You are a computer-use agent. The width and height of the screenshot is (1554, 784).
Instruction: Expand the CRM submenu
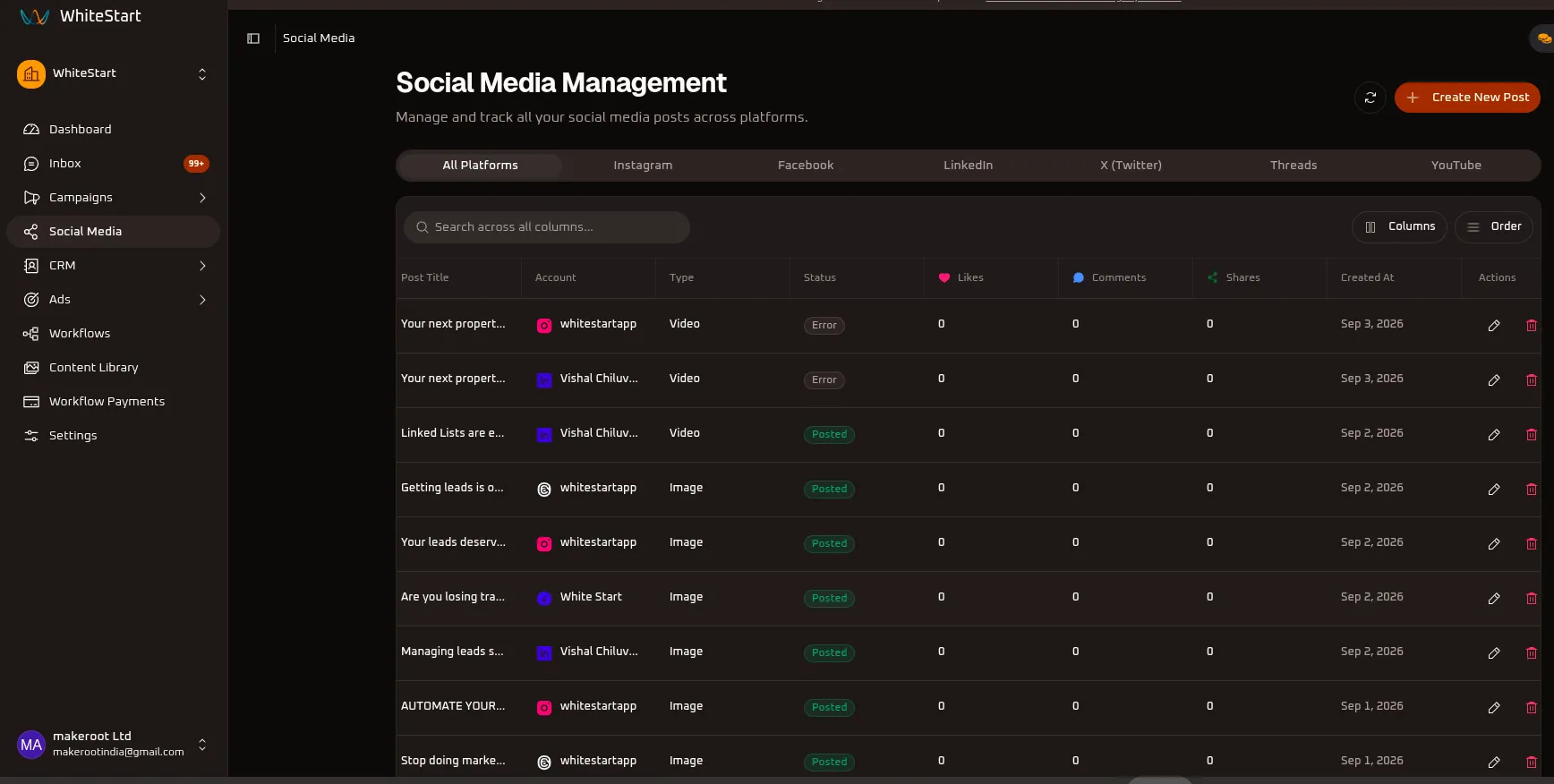[202, 266]
